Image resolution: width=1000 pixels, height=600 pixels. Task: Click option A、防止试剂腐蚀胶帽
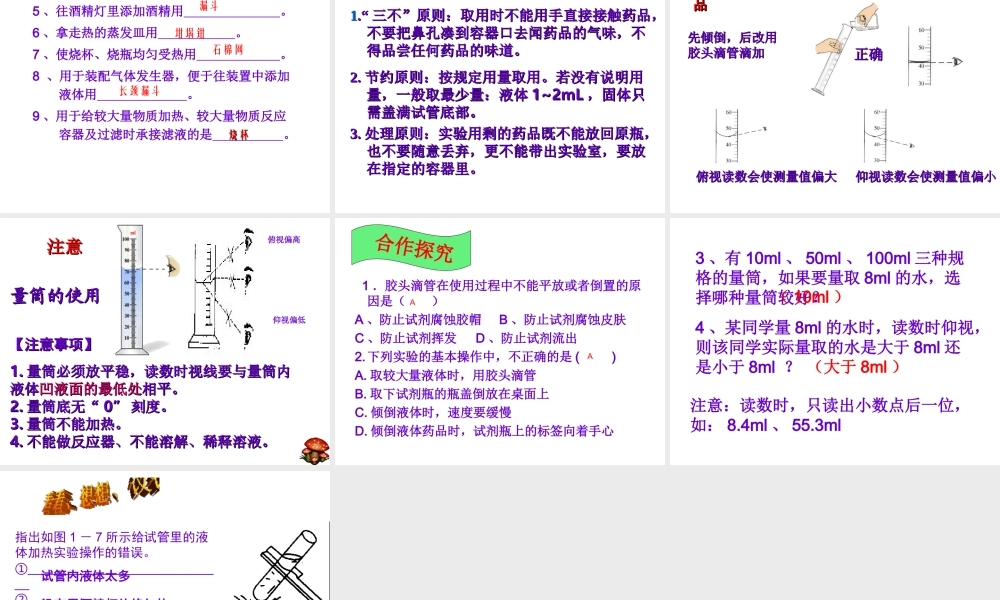coord(418,319)
